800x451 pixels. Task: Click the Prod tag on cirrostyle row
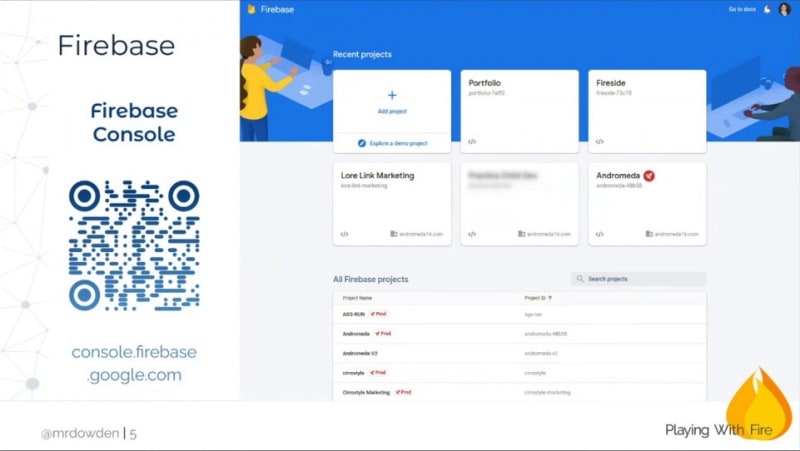pos(378,373)
